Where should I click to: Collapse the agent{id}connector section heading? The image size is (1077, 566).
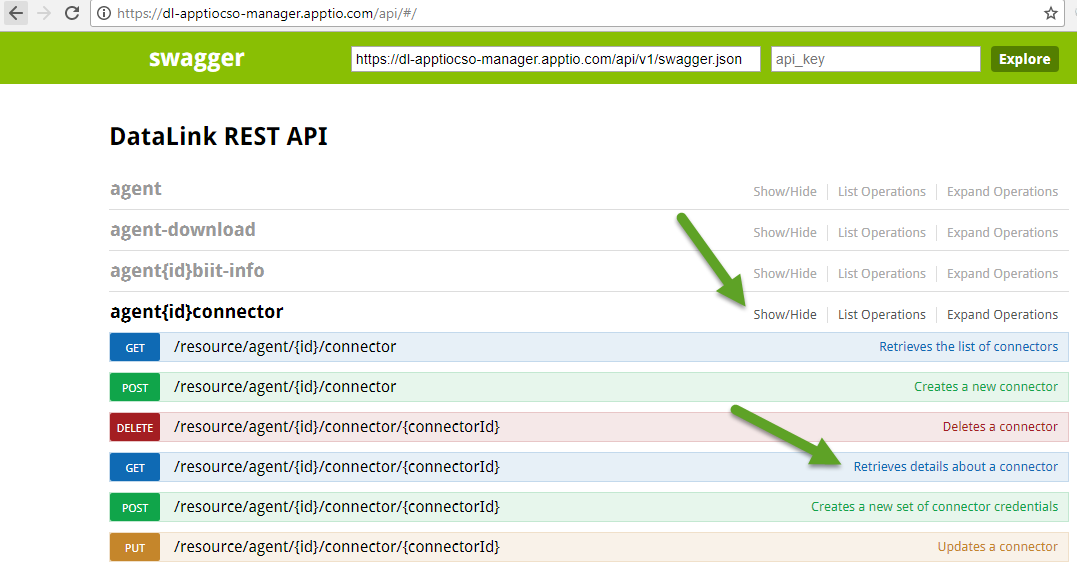click(196, 312)
